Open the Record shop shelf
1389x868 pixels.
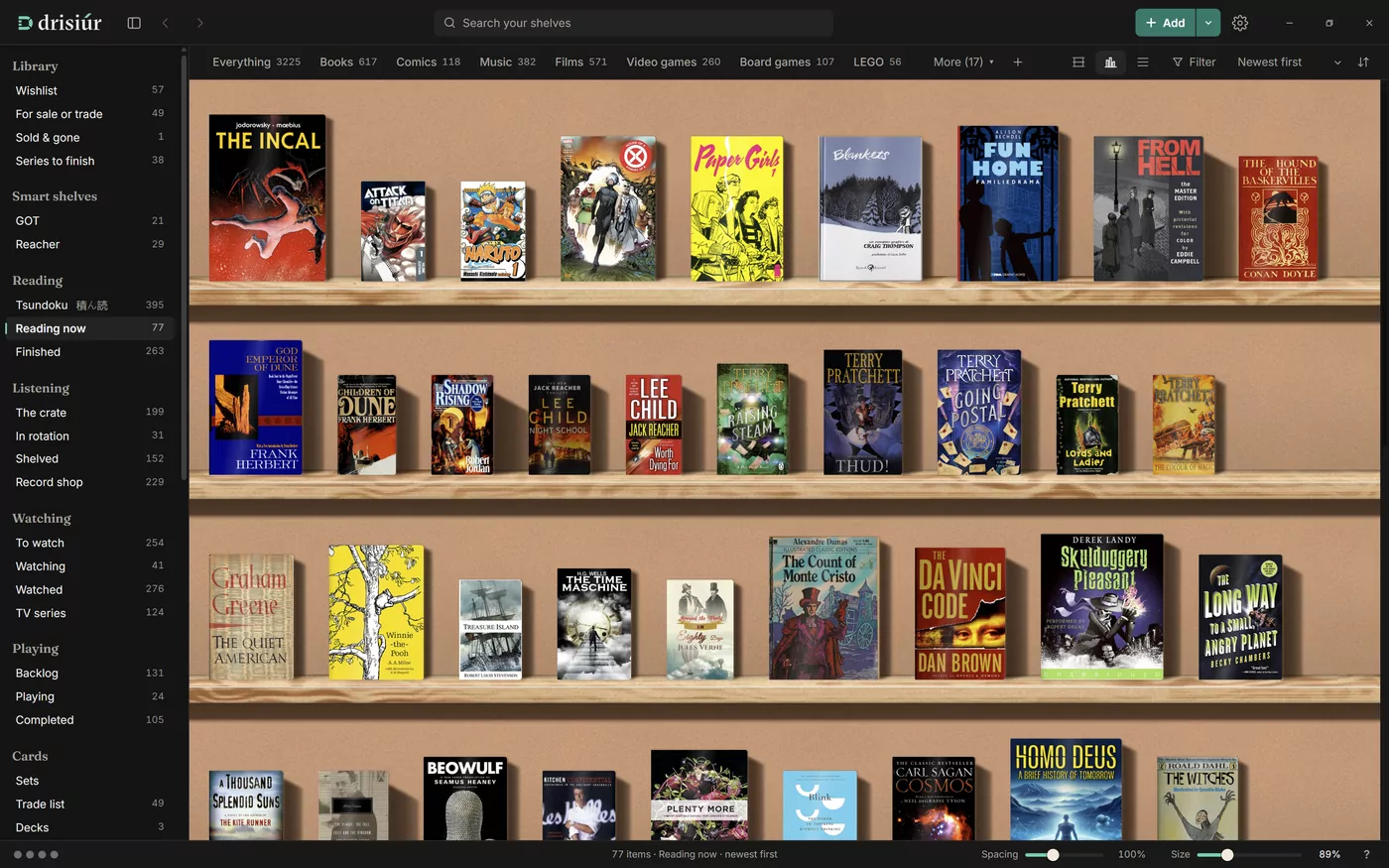[89, 482]
